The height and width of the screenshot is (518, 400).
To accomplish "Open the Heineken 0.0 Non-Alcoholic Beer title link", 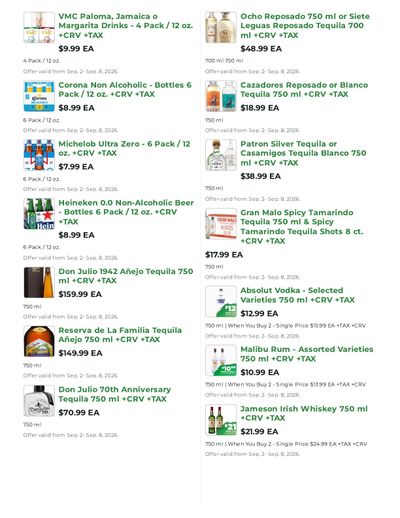I will point(126,212).
